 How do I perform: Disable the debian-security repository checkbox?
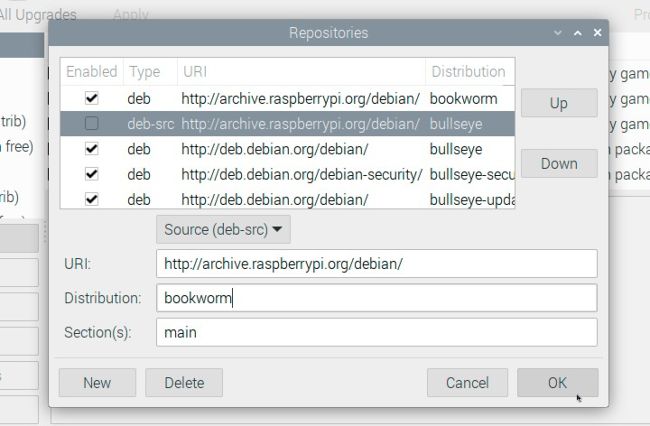[92, 174]
